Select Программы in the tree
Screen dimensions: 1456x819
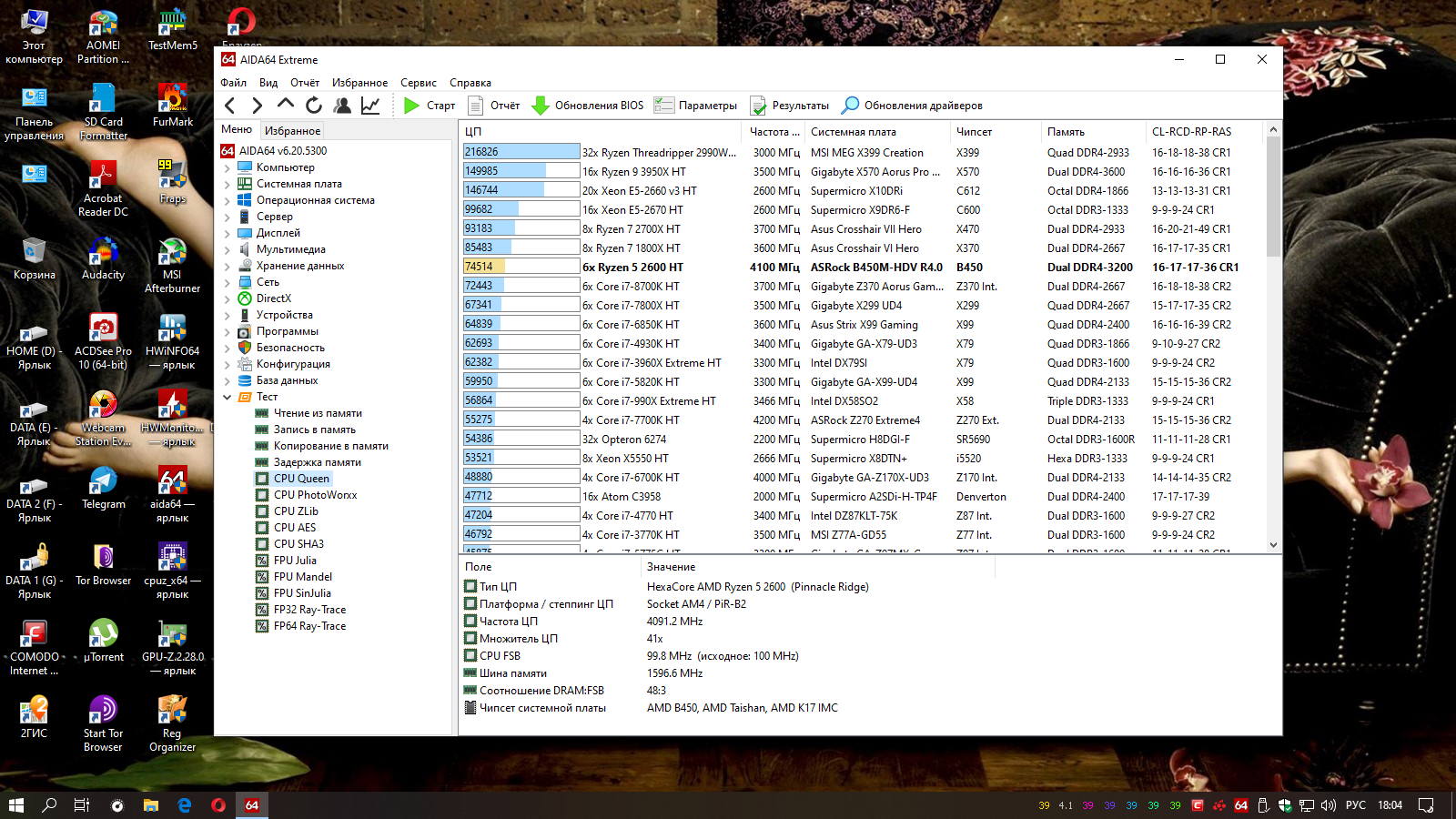287,331
